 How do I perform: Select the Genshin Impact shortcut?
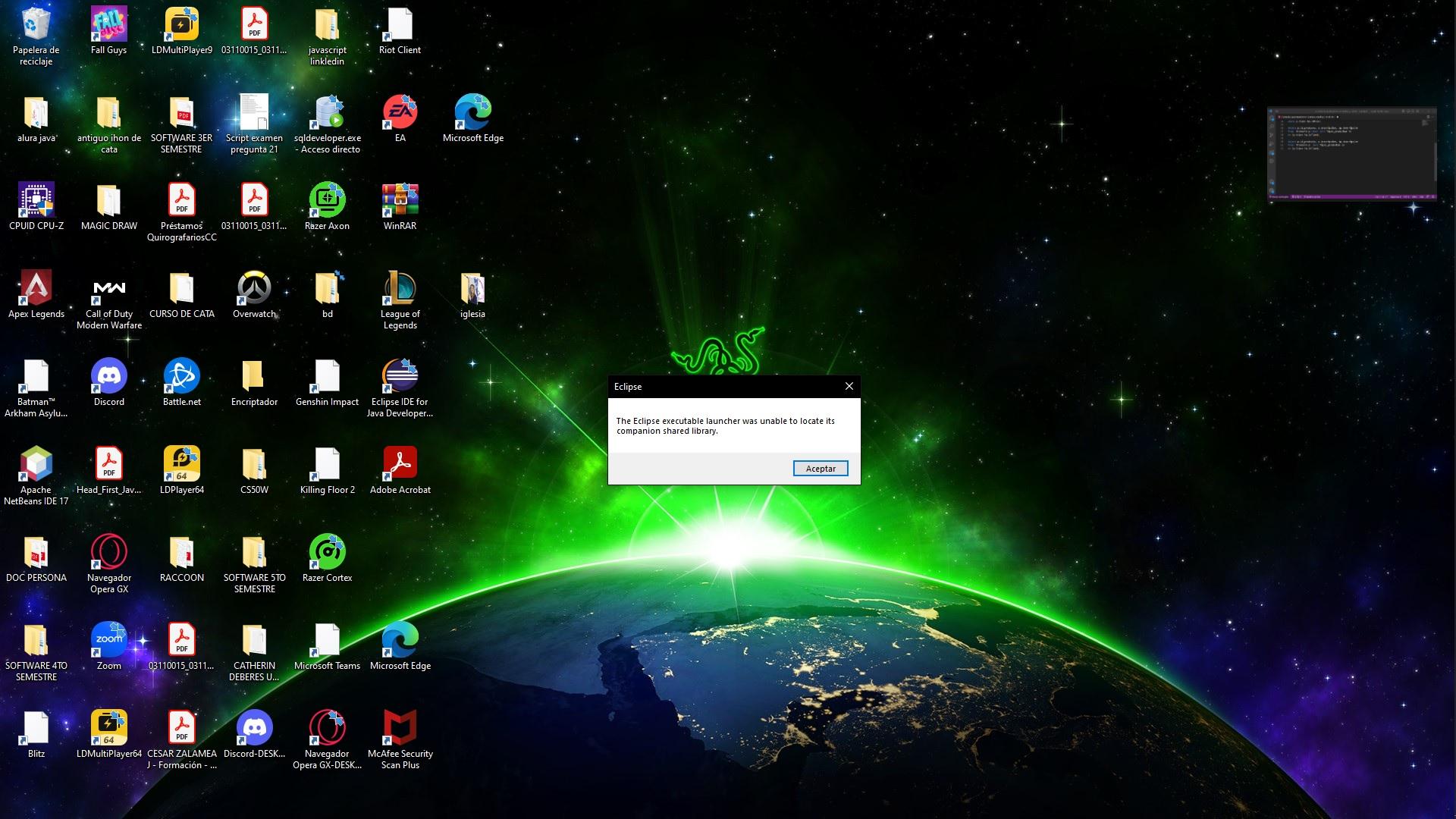327,382
